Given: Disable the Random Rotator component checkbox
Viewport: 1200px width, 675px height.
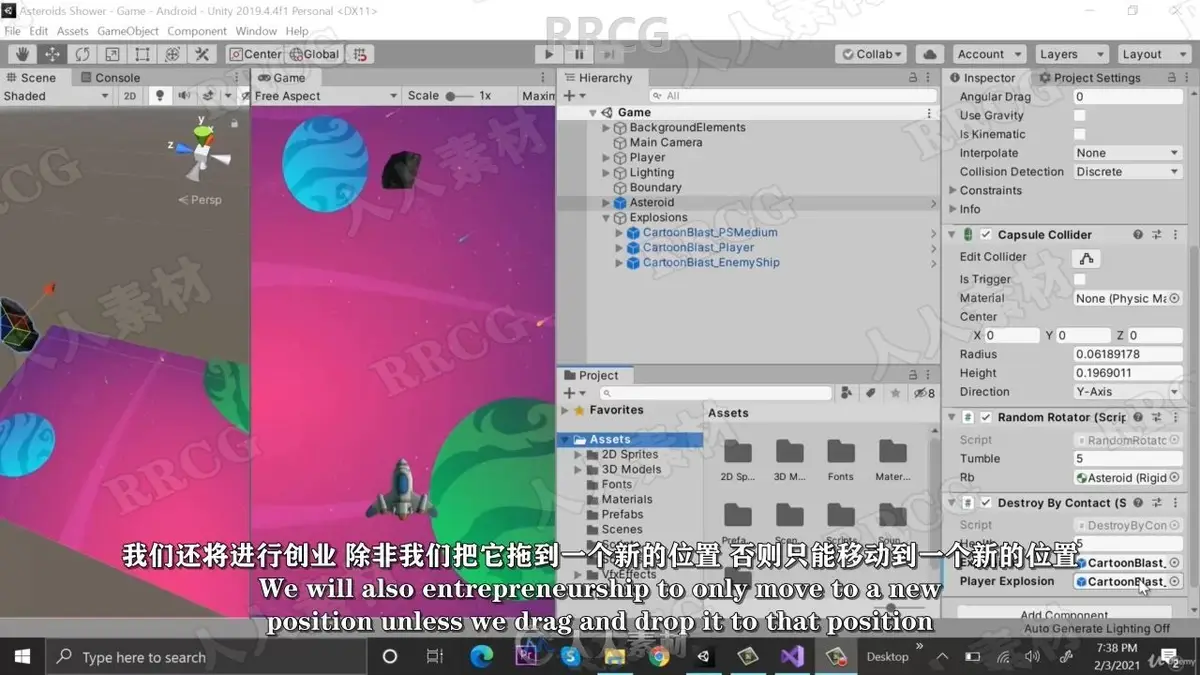Looking at the screenshot, I should (986, 417).
